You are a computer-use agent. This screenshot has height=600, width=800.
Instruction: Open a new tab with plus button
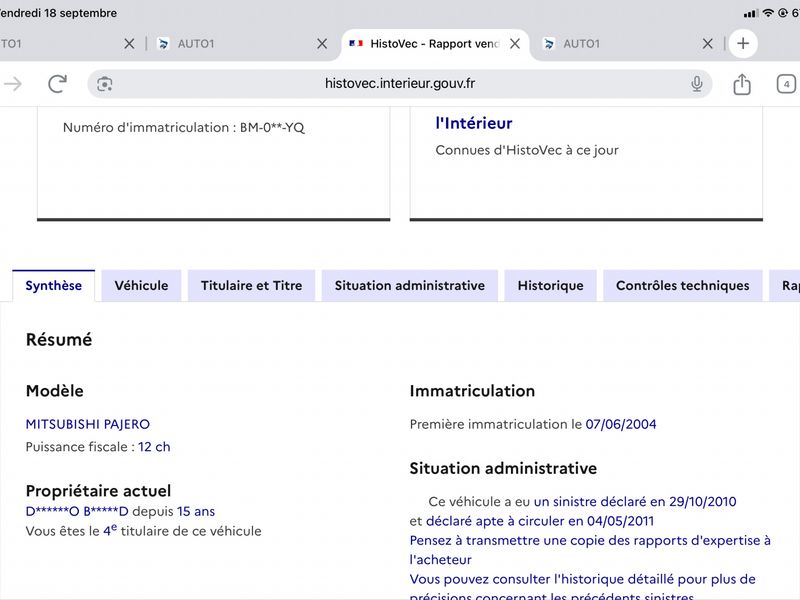pyautogui.click(x=743, y=43)
